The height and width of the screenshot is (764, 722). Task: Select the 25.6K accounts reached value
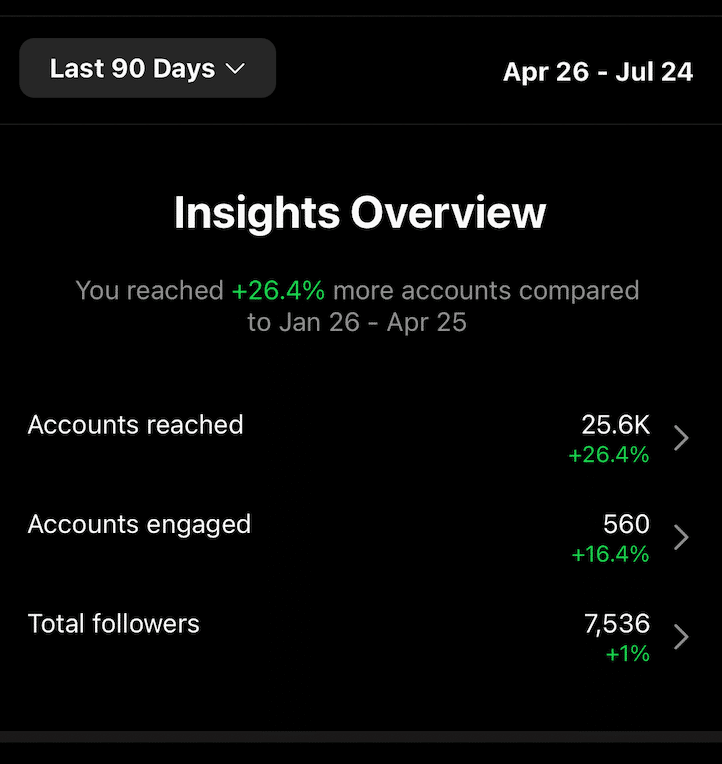point(615,425)
